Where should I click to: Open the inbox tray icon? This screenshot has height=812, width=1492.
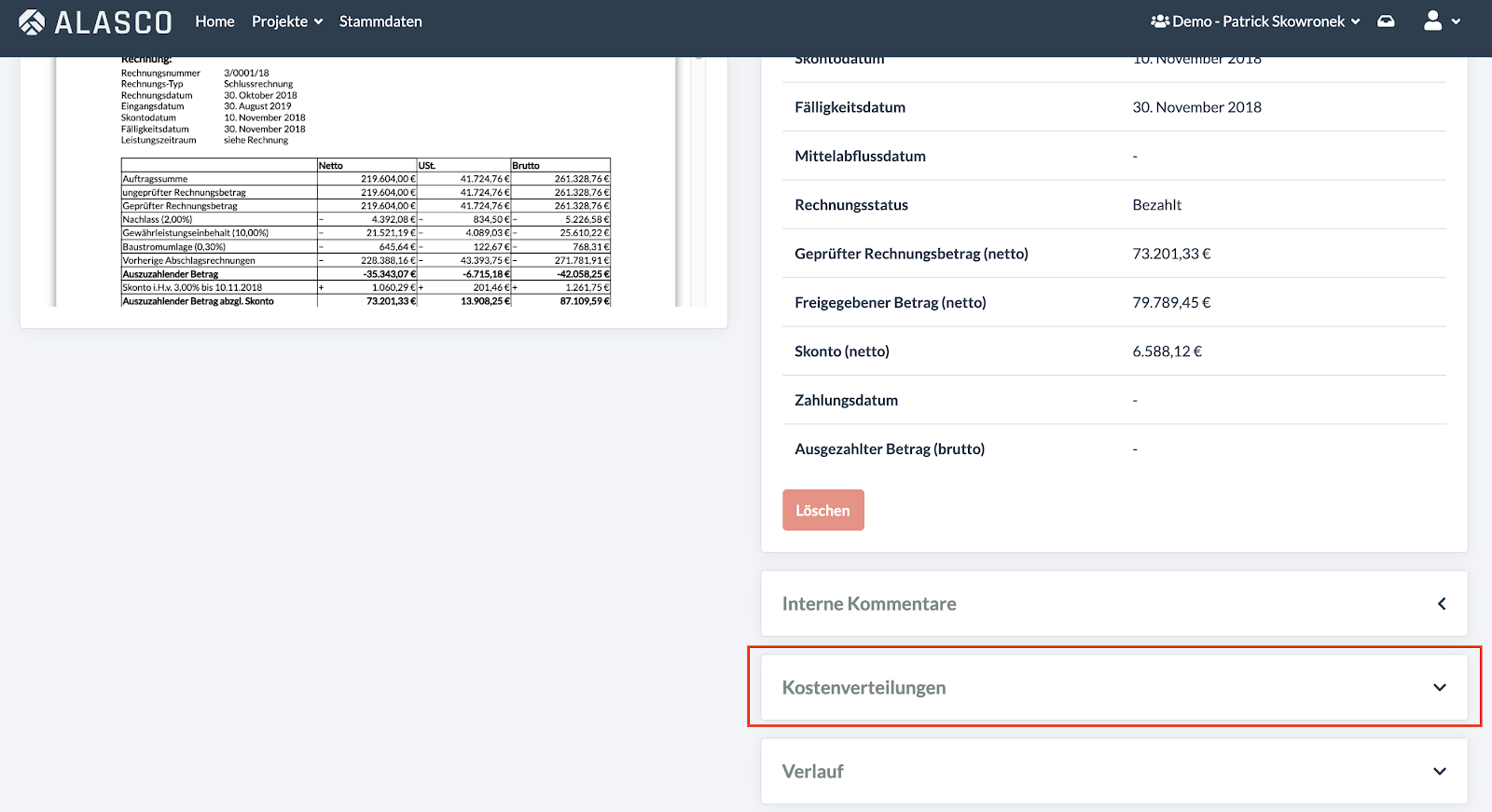[x=1387, y=21]
